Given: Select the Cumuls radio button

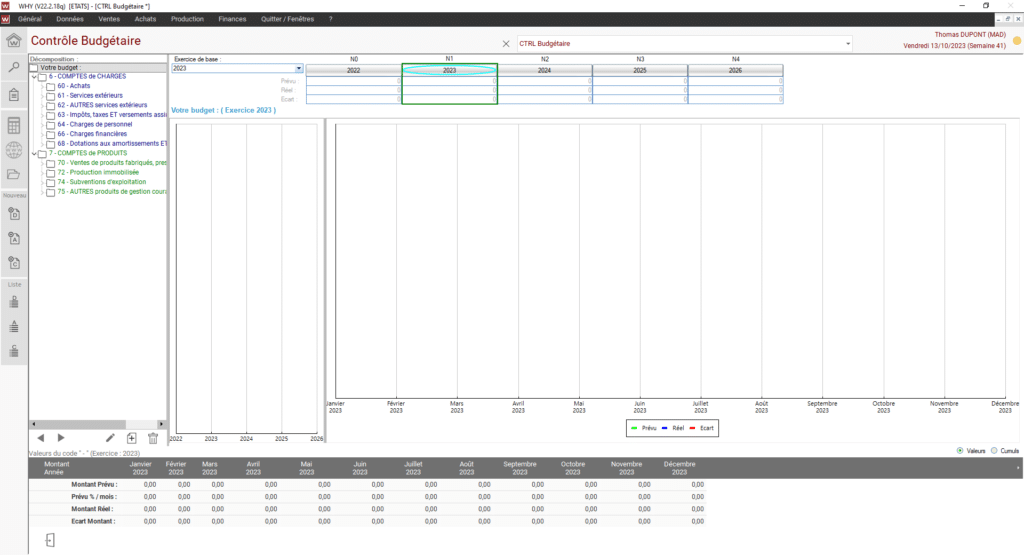Looking at the screenshot, I should (x=993, y=451).
